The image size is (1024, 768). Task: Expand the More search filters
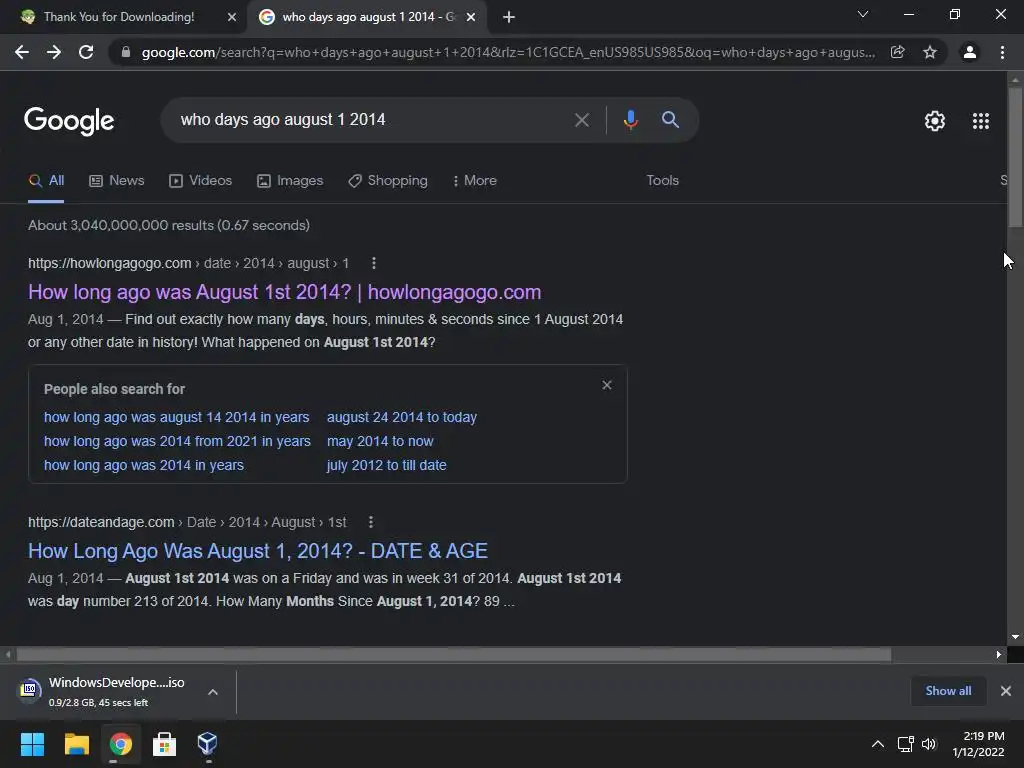tap(475, 181)
